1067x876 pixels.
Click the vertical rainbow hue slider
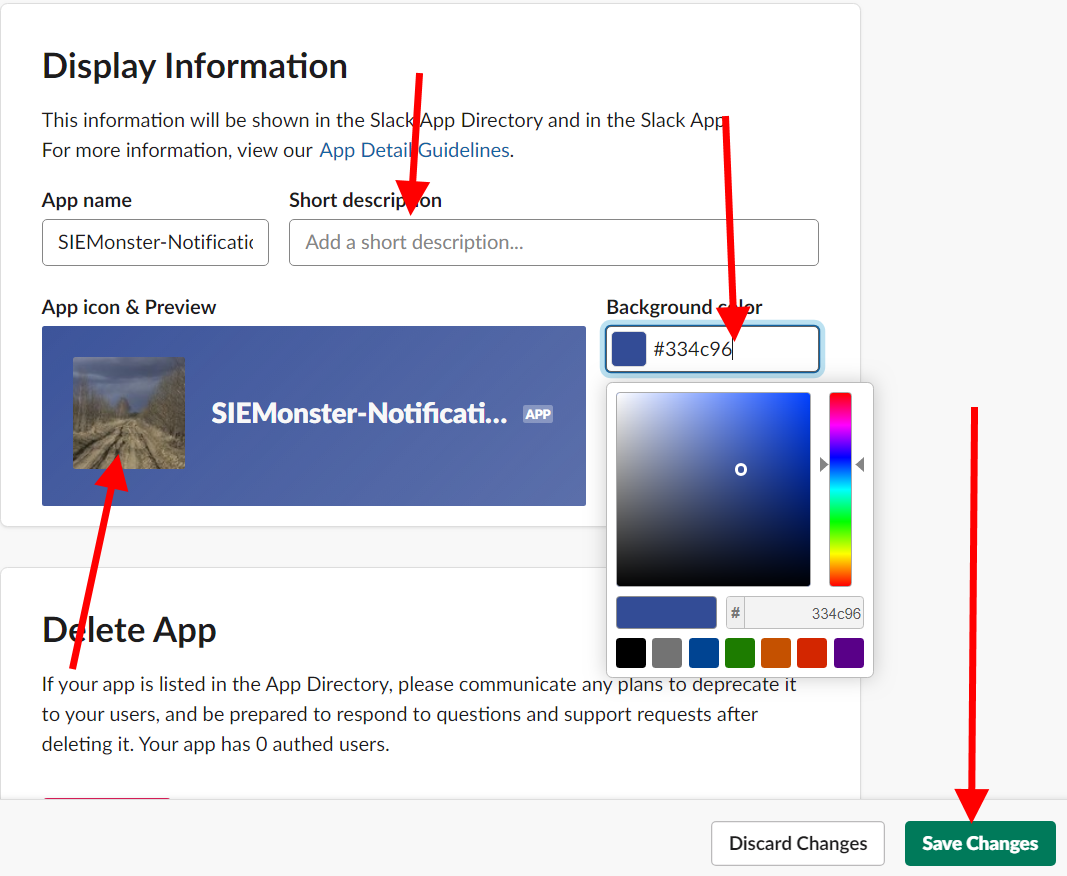[x=840, y=489]
